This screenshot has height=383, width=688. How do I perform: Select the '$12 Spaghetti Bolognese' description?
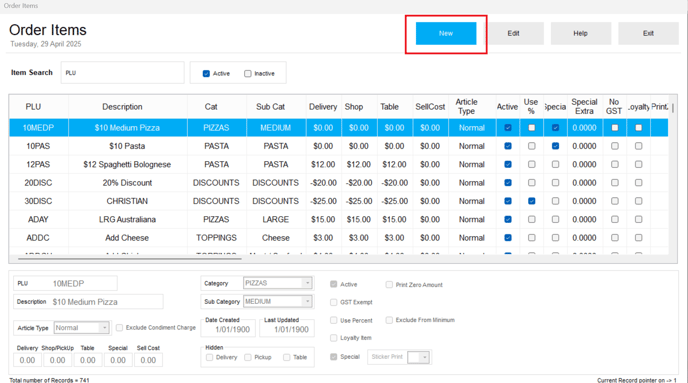pos(127,165)
